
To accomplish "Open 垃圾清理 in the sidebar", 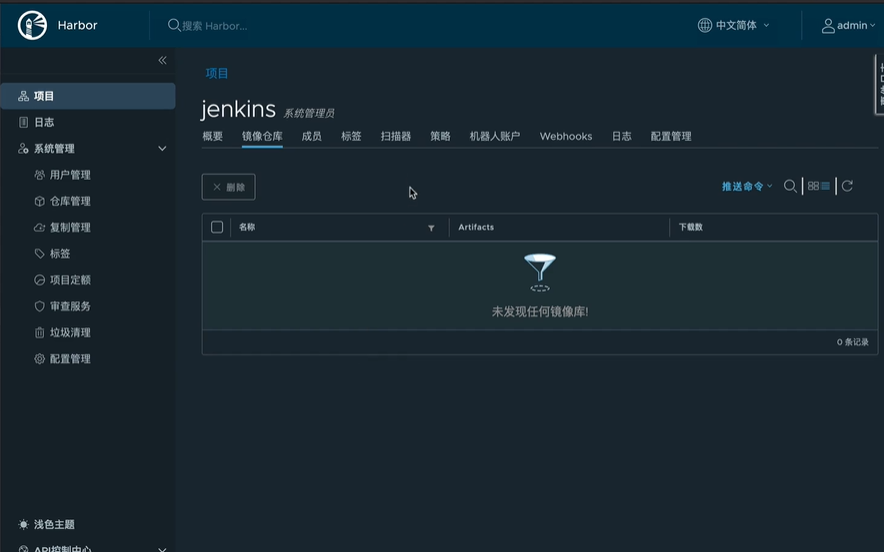I will 70,333.
